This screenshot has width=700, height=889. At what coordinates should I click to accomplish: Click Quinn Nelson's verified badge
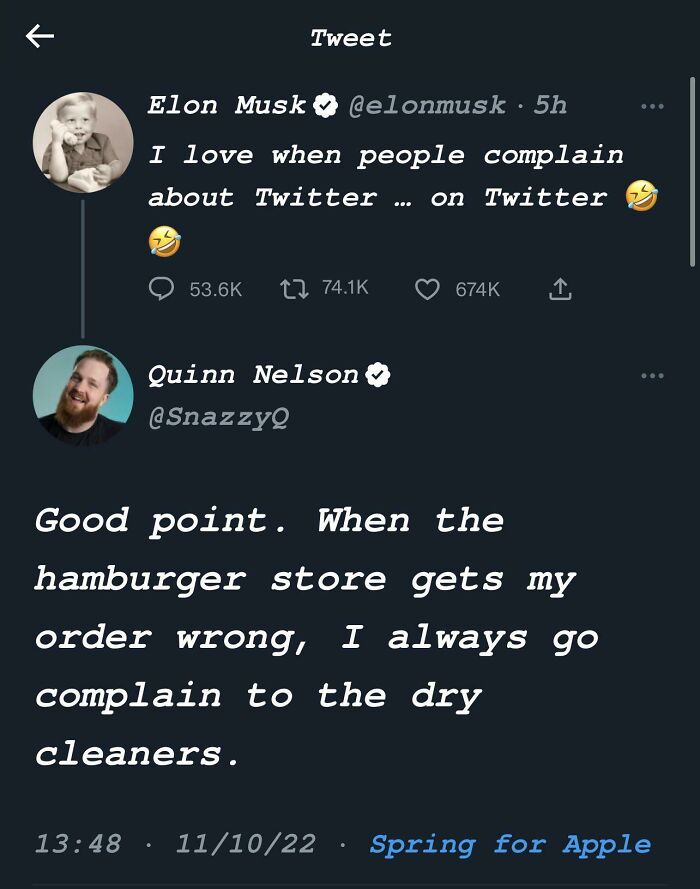(x=378, y=375)
